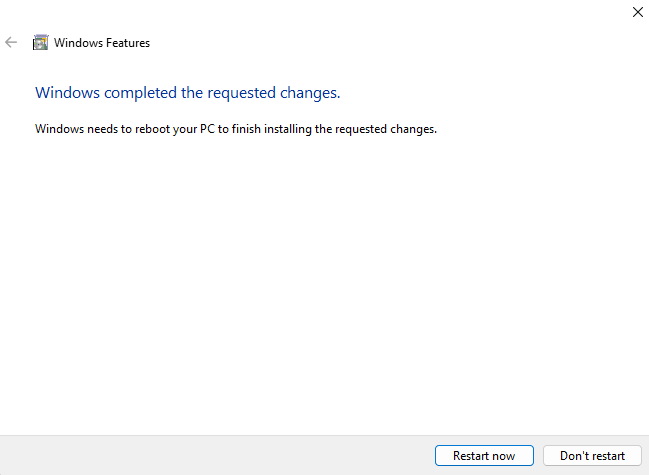The height and width of the screenshot is (475, 649).
Task: Go back with the back arrow
Action: pos(12,43)
